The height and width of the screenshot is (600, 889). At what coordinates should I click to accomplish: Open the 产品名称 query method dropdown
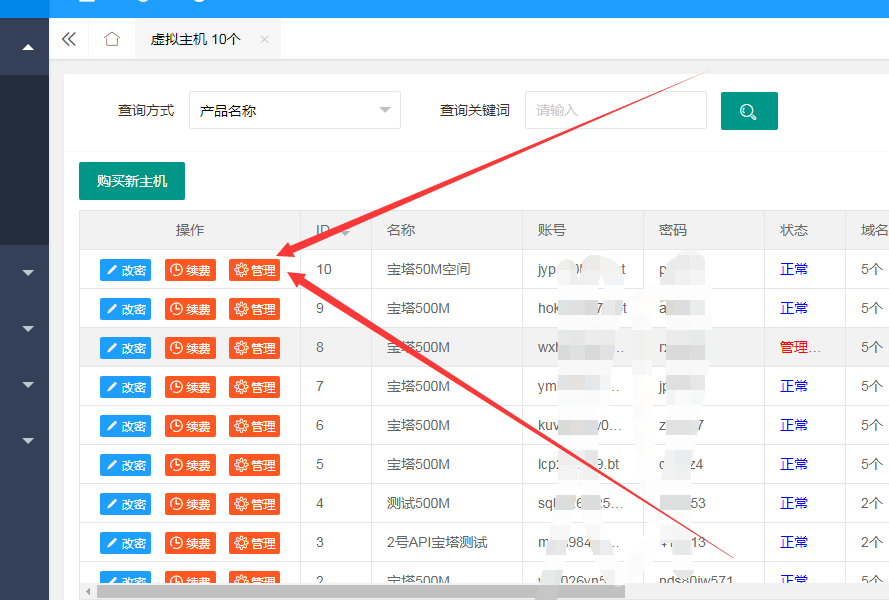click(x=295, y=110)
